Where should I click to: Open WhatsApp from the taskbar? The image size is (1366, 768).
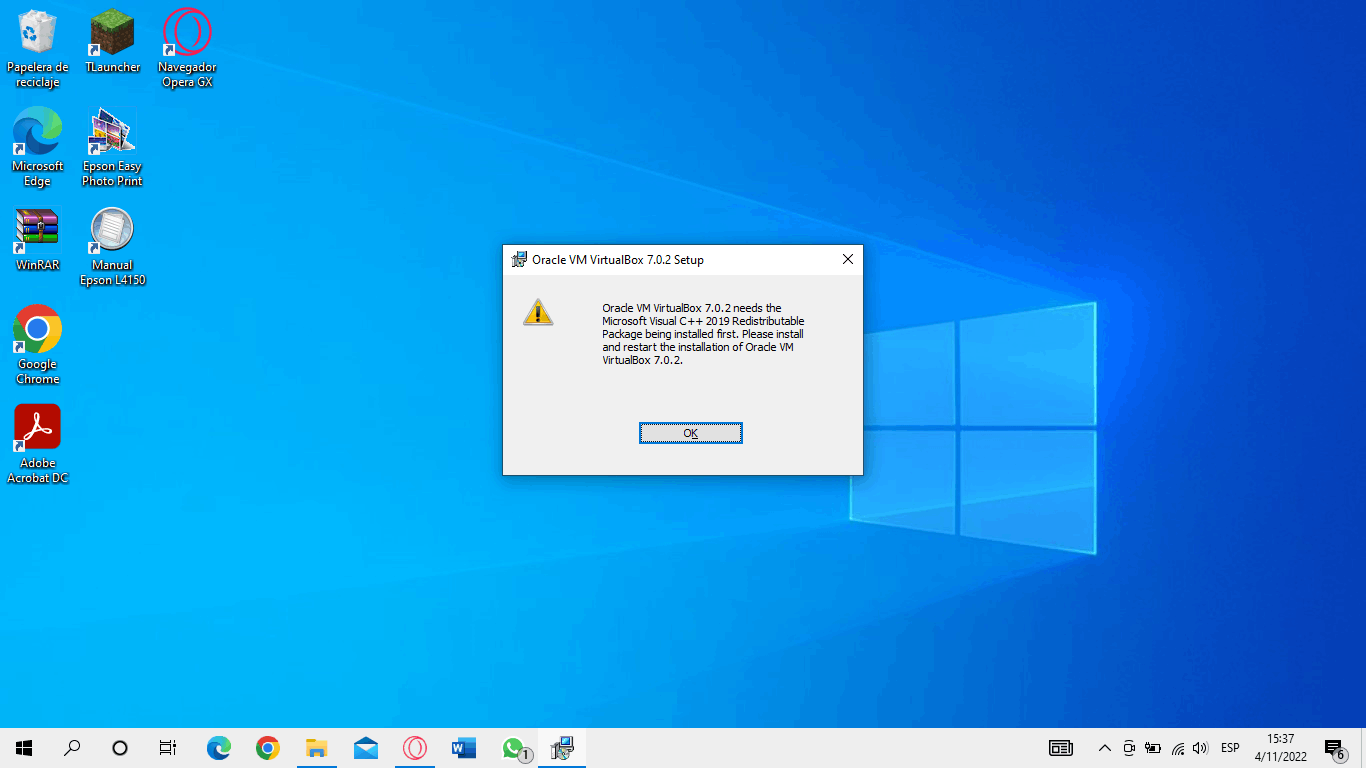513,747
